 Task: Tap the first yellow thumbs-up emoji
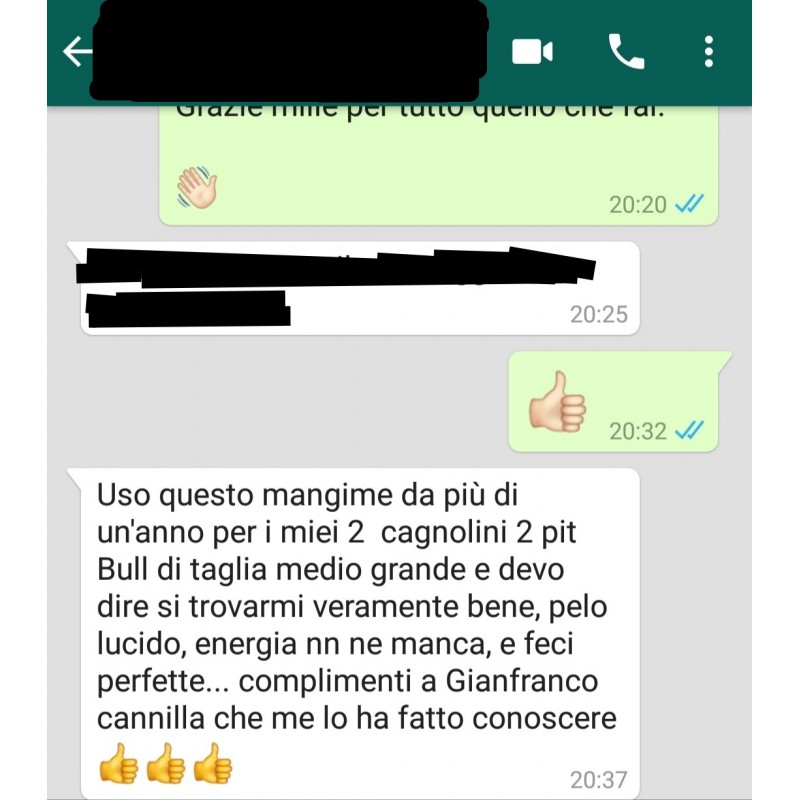[118, 763]
